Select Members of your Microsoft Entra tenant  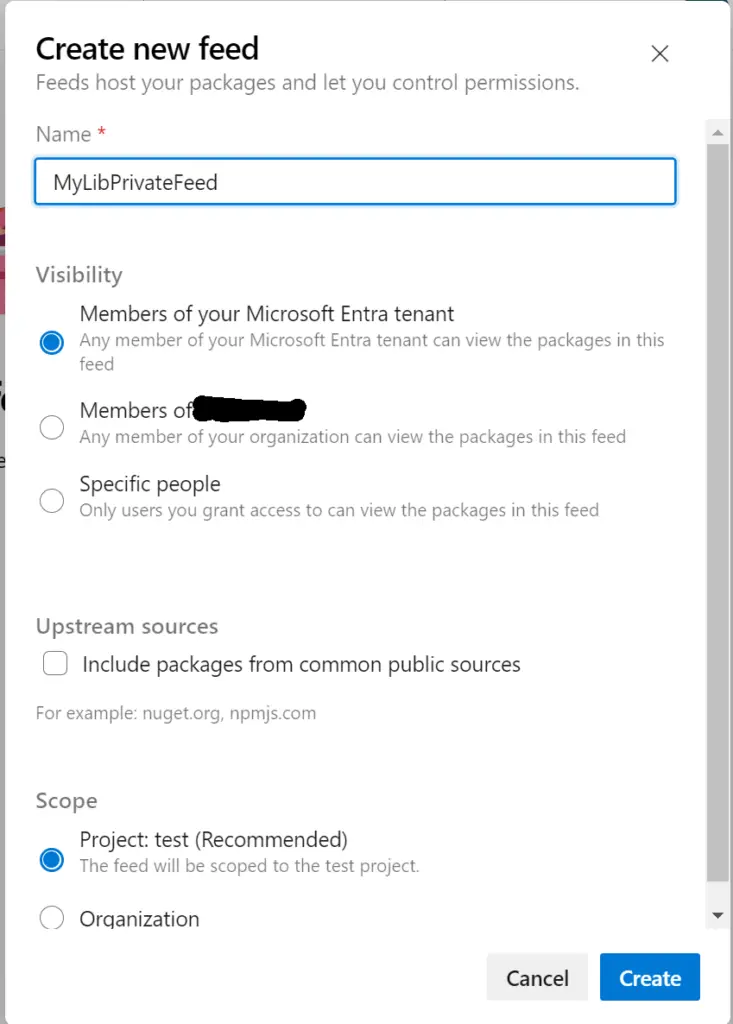click(52, 342)
